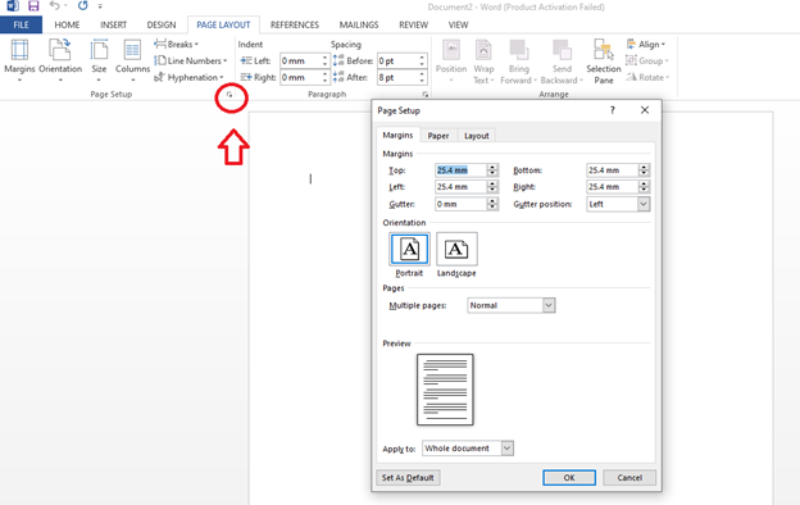This screenshot has width=800, height=505.
Task: Click the Save icon in title bar
Action: pos(33,6)
